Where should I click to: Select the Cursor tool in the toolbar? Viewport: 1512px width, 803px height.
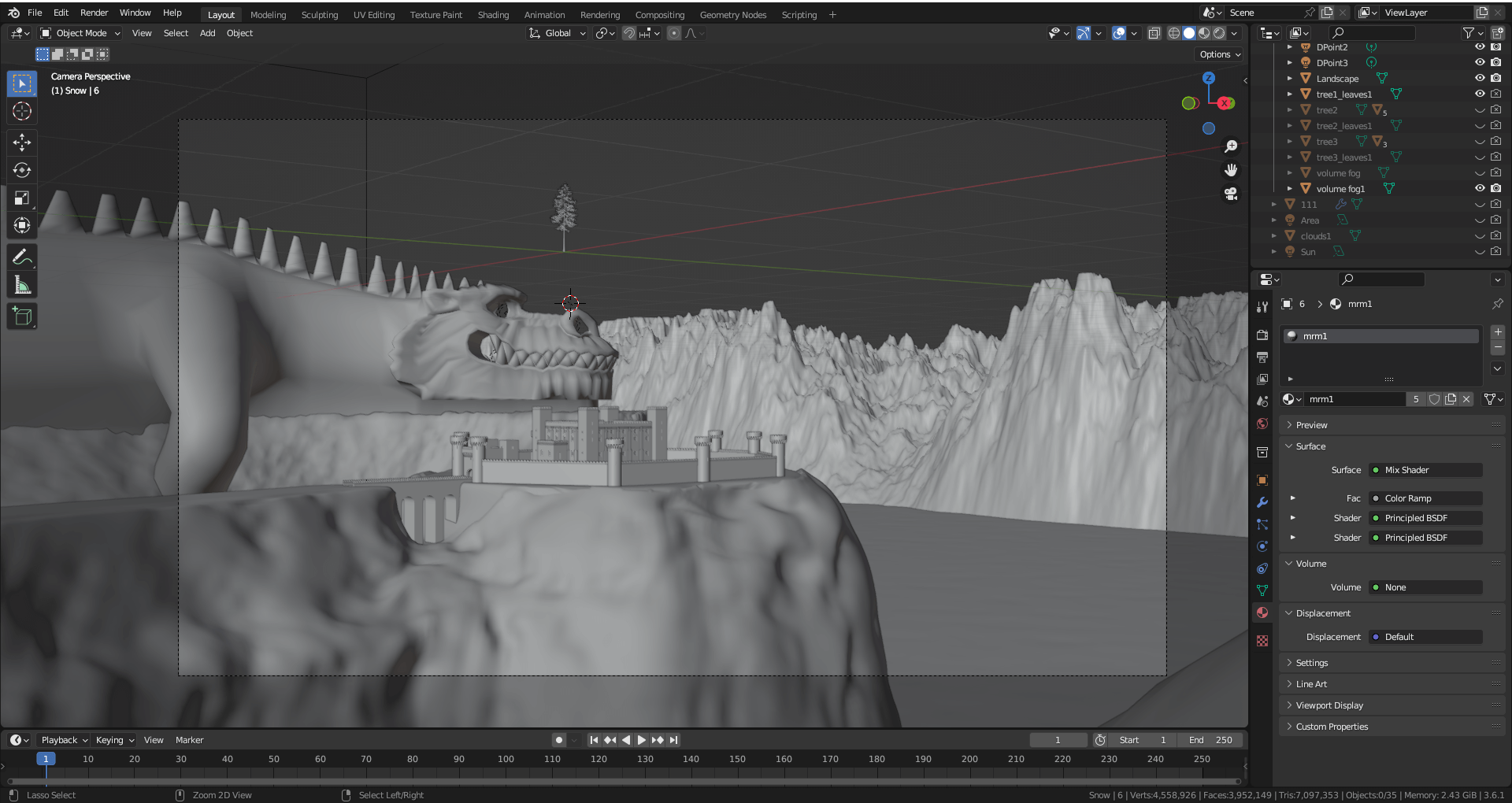pyautogui.click(x=22, y=111)
